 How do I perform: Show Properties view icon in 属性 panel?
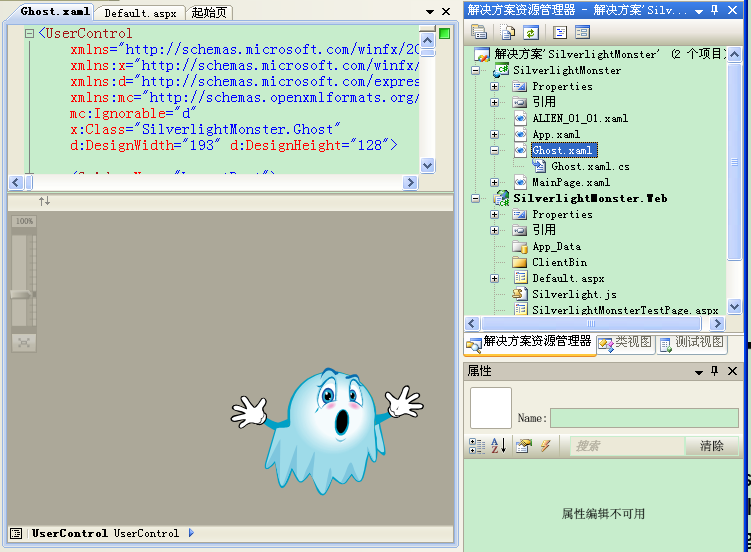523,446
